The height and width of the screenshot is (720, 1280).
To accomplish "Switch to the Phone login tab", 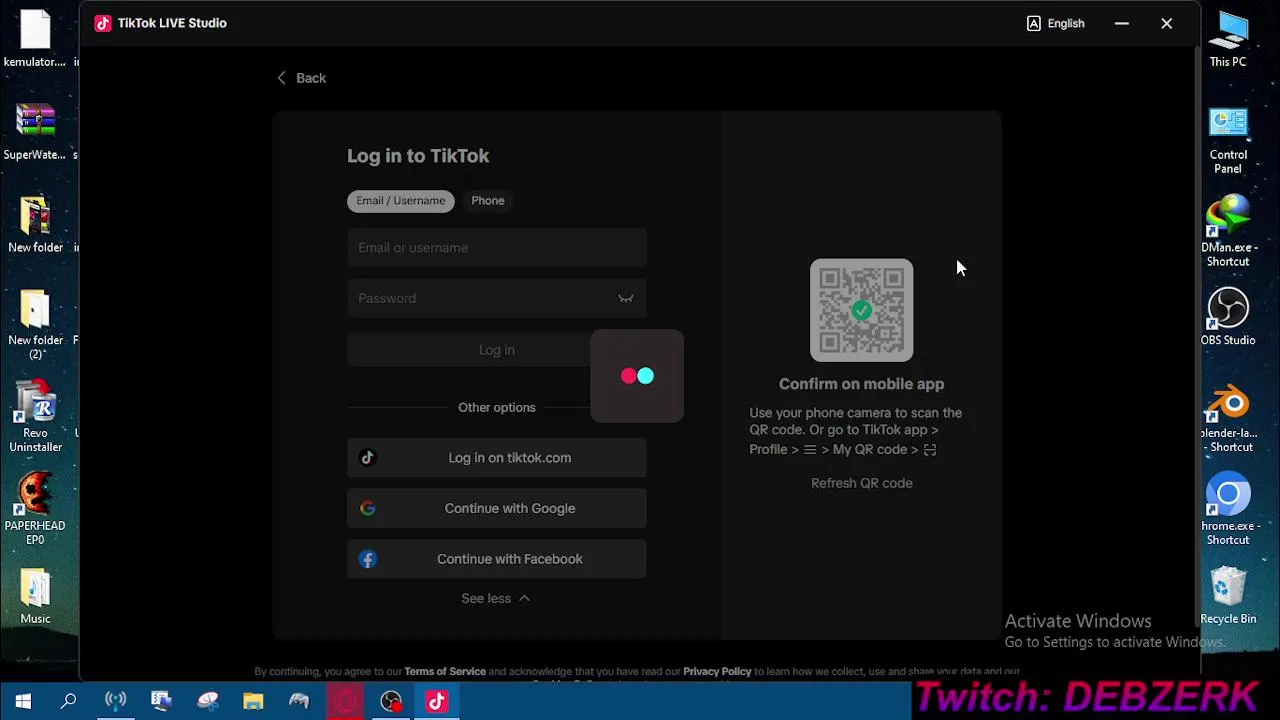I will 488,201.
